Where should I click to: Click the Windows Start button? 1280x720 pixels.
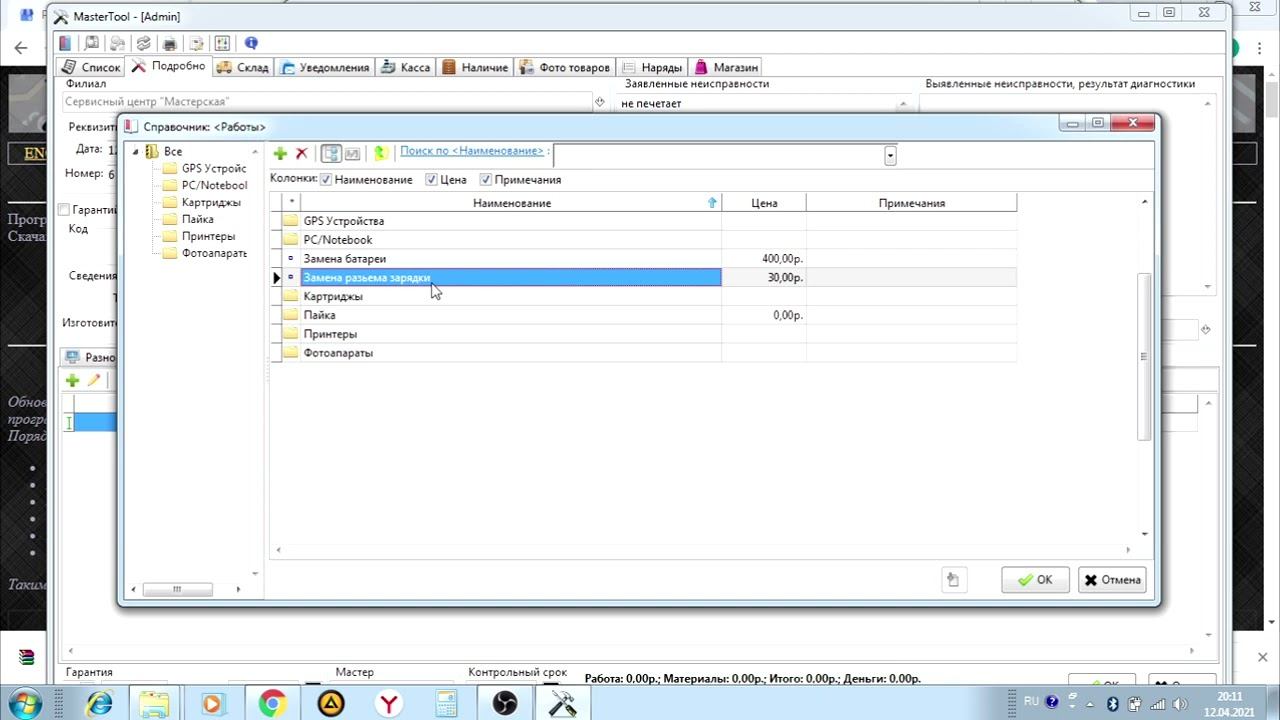23,703
